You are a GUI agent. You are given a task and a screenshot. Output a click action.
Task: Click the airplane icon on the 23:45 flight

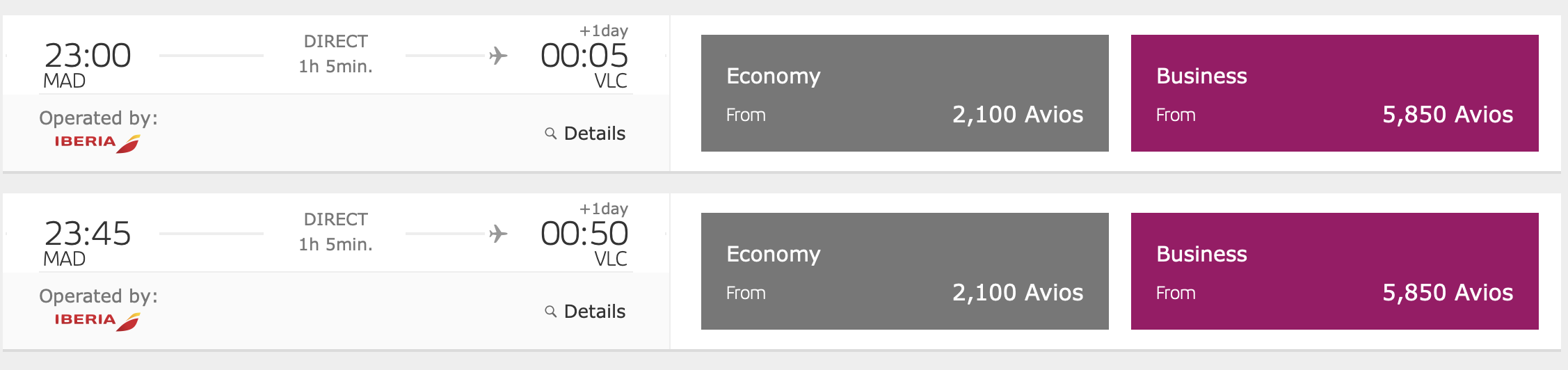tap(498, 234)
